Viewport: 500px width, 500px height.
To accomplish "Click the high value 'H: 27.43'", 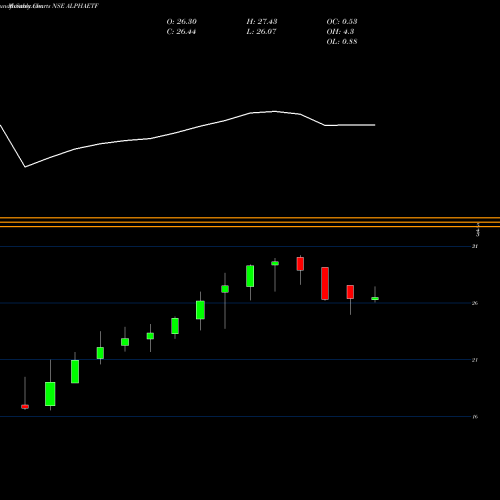I will pos(262,22).
